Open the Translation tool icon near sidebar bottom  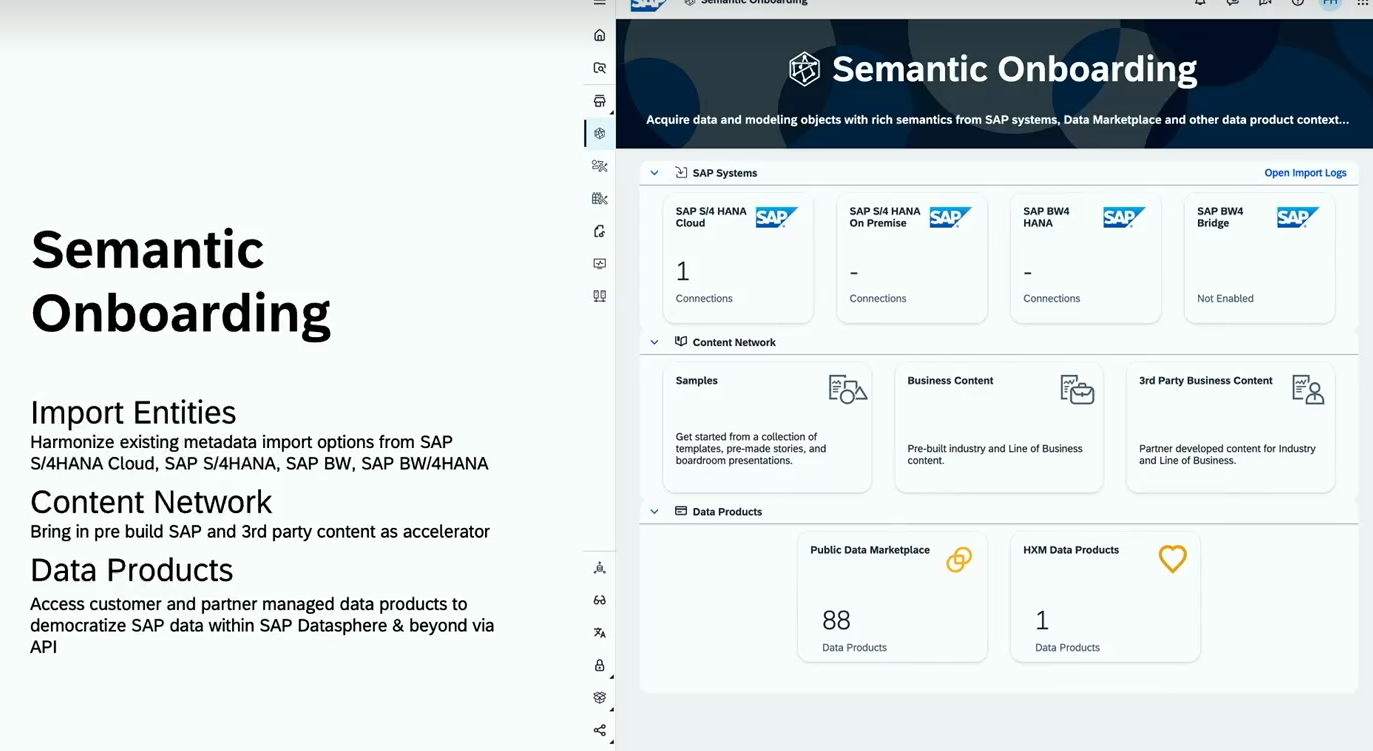(599, 632)
